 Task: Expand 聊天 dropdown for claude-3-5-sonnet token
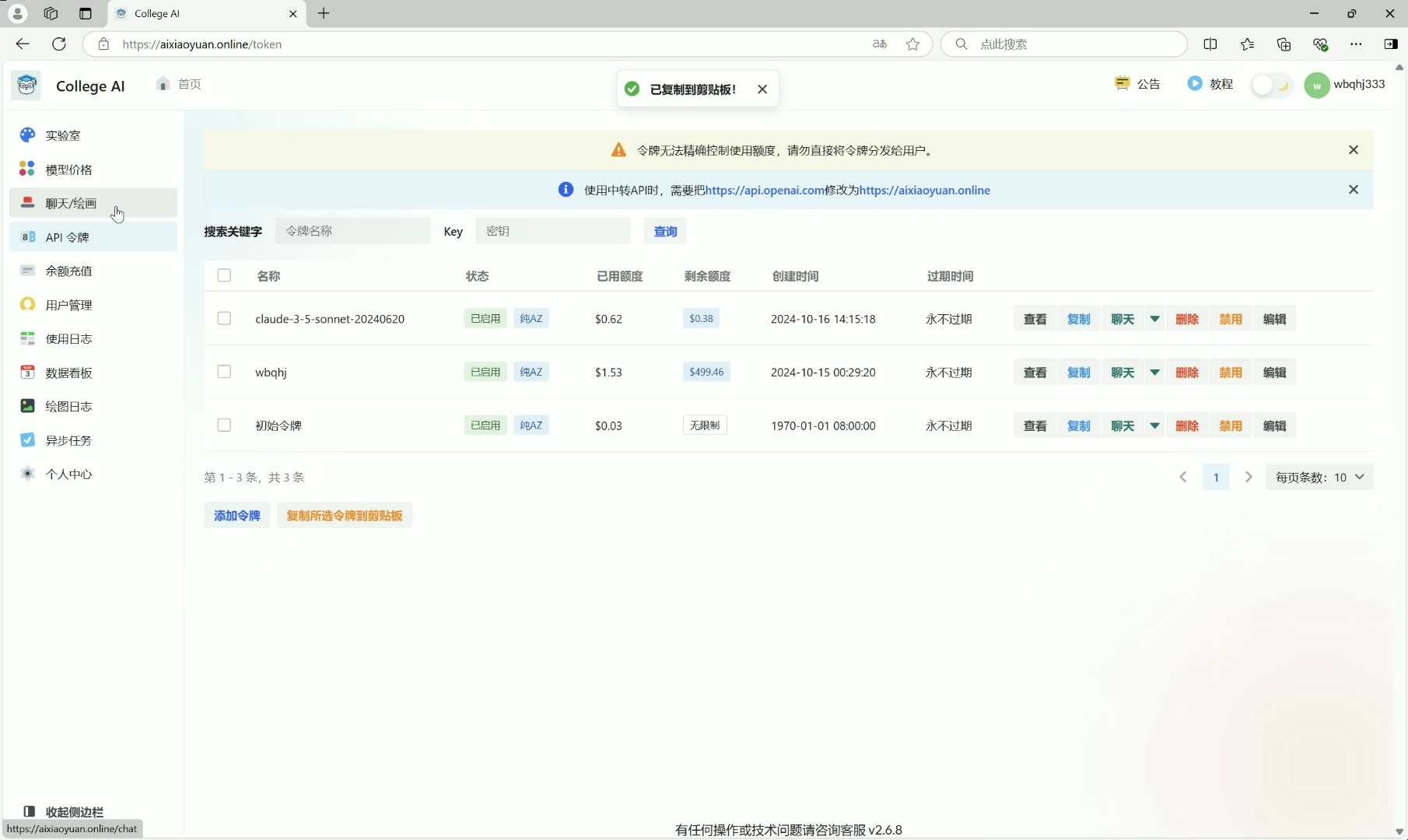point(1154,319)
